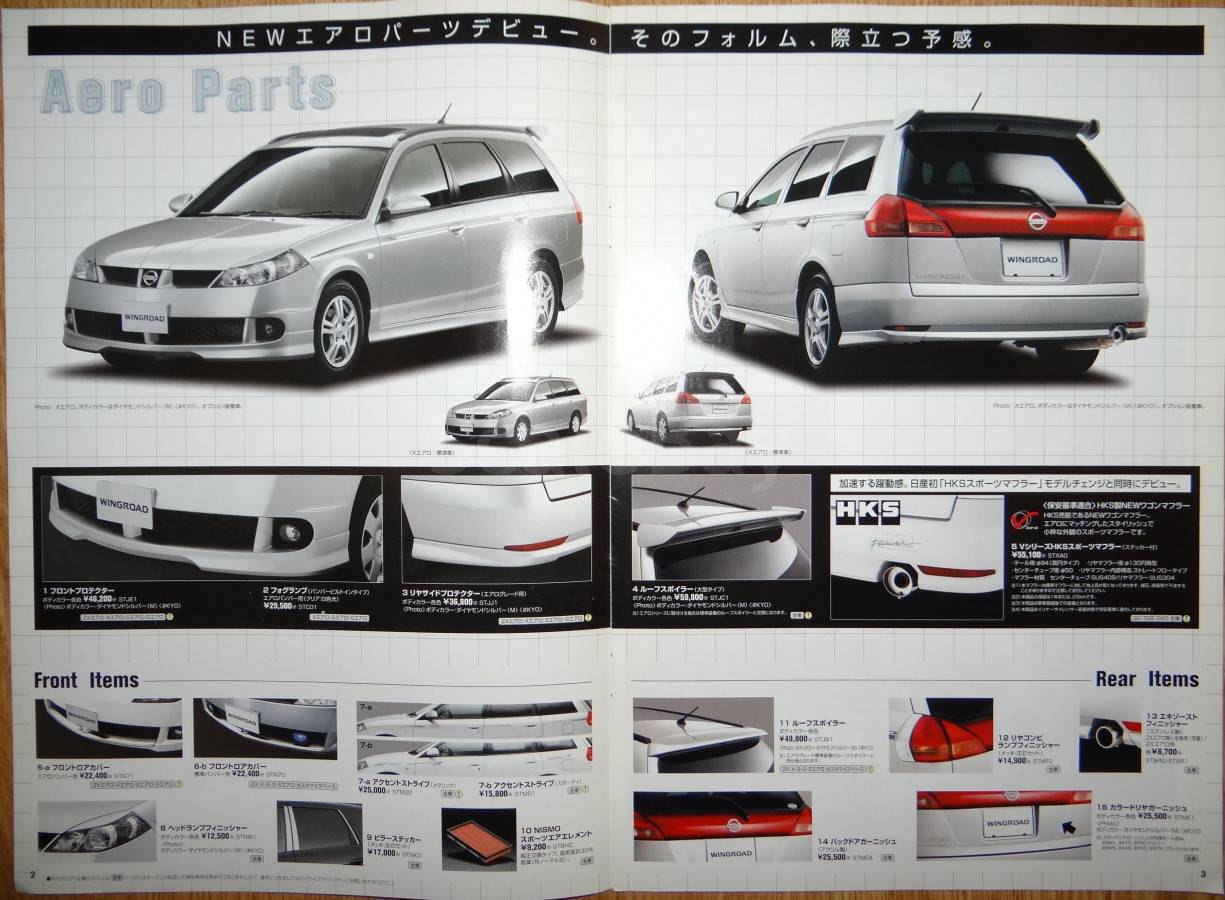1225x900 pixels.
Task: Select the large roof spoiler photo, item 4
Action: pyautogui.click(x=720, y=527)
